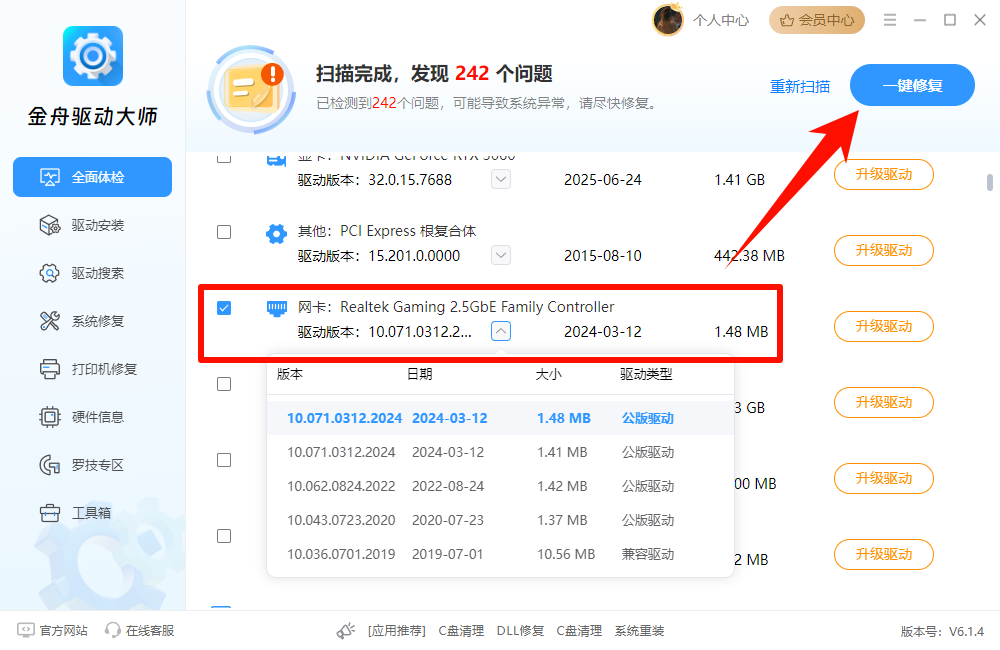Switch to 系统修复
The image size is (1000, 650).
pos(92,321)
